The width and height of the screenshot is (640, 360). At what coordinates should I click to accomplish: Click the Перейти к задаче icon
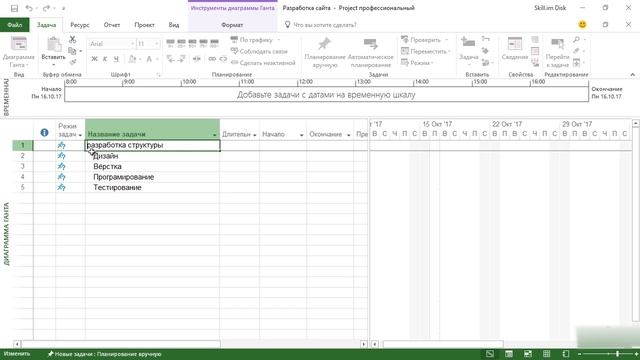tap(557, 44)
